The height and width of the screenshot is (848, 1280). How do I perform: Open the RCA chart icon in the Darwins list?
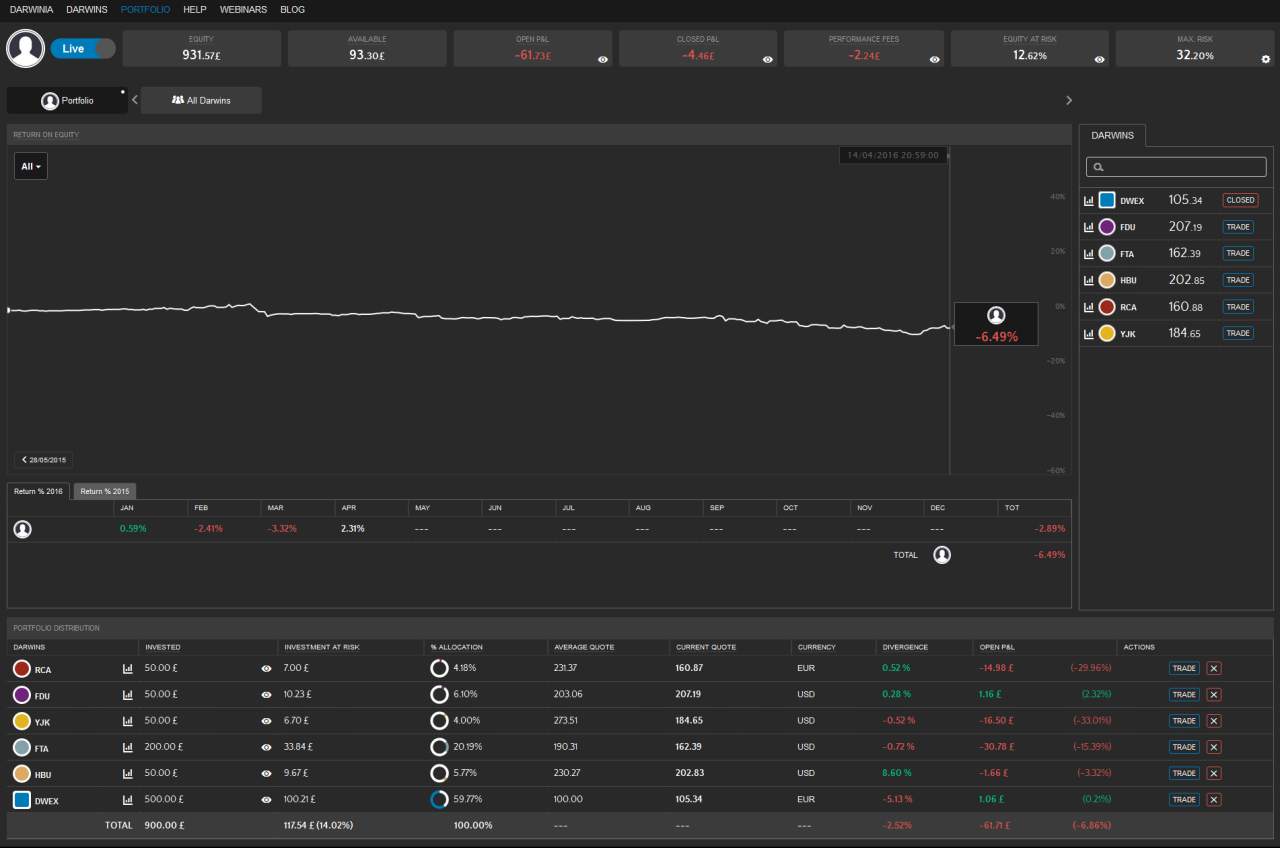click(x=1089, y=307)
